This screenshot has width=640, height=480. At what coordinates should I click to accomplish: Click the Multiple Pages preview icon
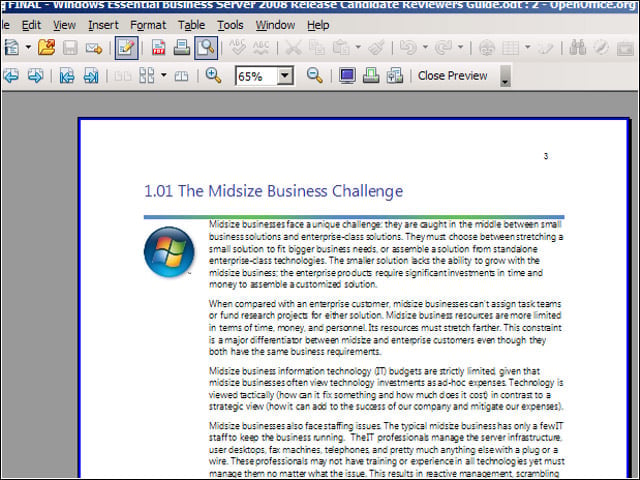[x=147, y=76]
